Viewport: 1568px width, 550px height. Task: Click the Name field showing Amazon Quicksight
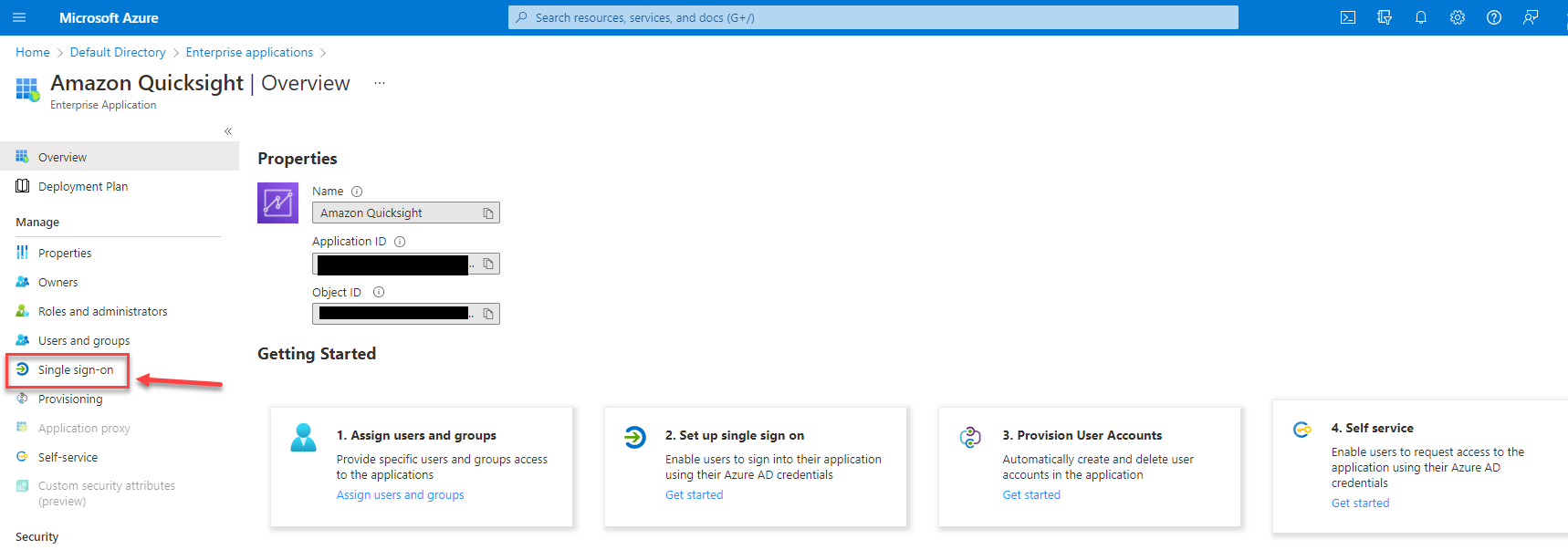pyautogui.click(x=406, y=213)
